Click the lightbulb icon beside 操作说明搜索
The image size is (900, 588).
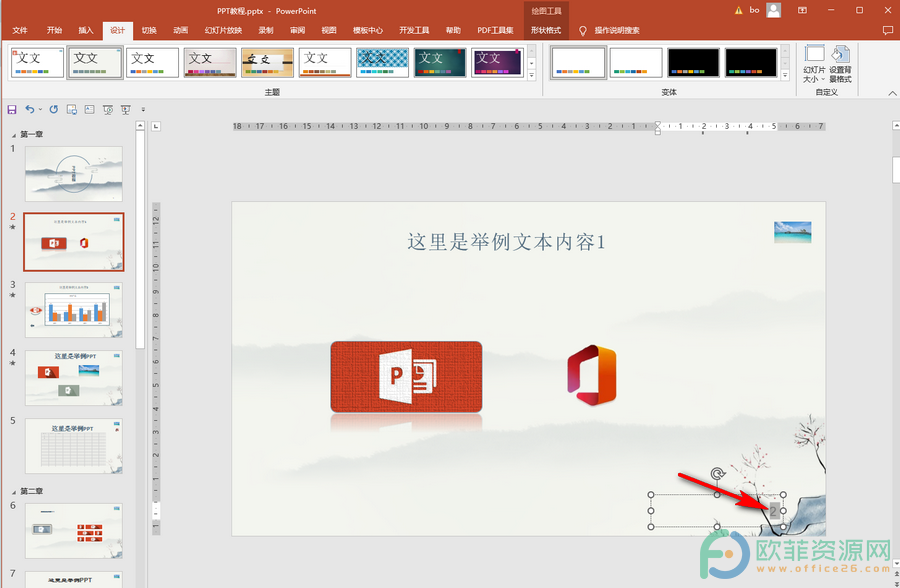(583, 30)
